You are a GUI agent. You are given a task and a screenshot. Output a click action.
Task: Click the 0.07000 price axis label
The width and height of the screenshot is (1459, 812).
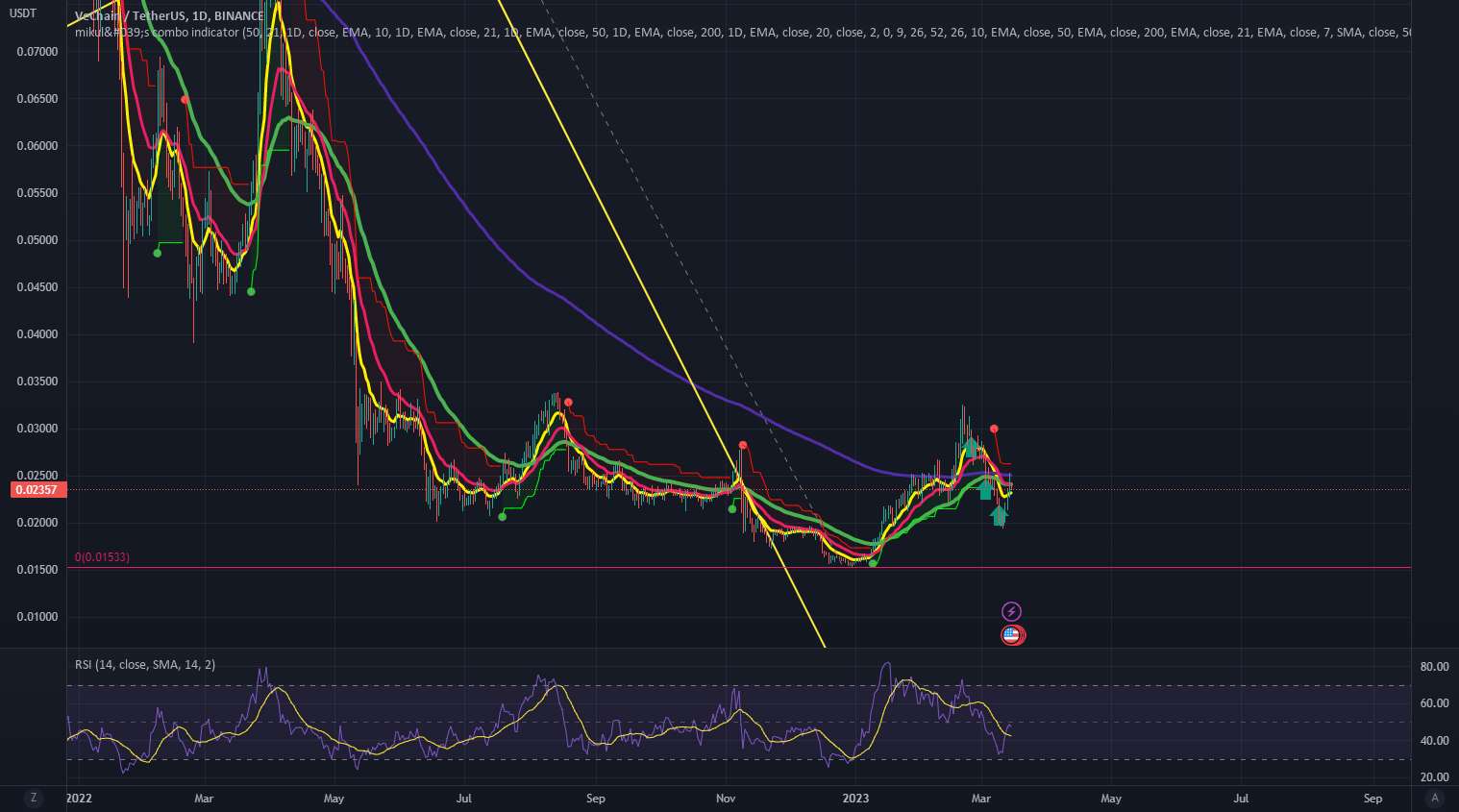point(37,52)
